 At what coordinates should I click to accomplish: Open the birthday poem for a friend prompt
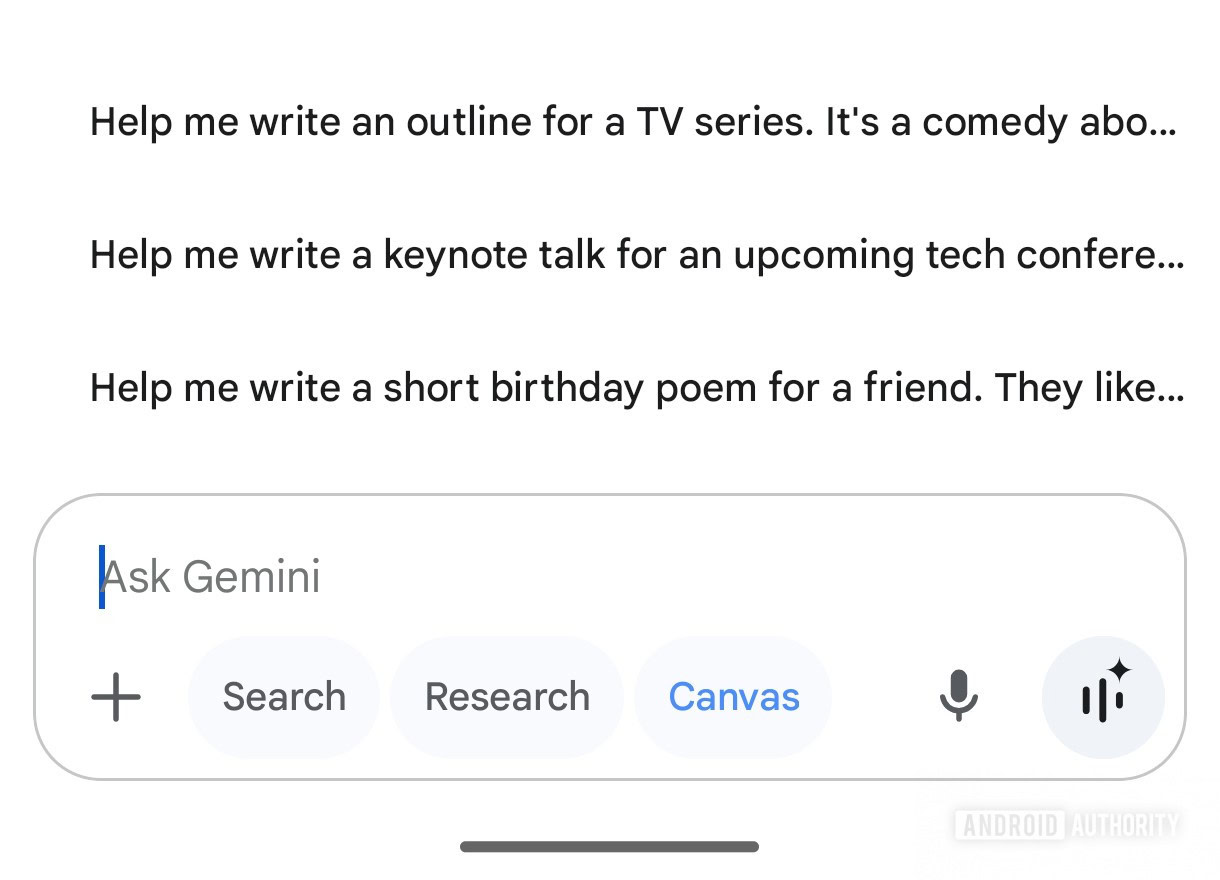[x=636, y=388]
